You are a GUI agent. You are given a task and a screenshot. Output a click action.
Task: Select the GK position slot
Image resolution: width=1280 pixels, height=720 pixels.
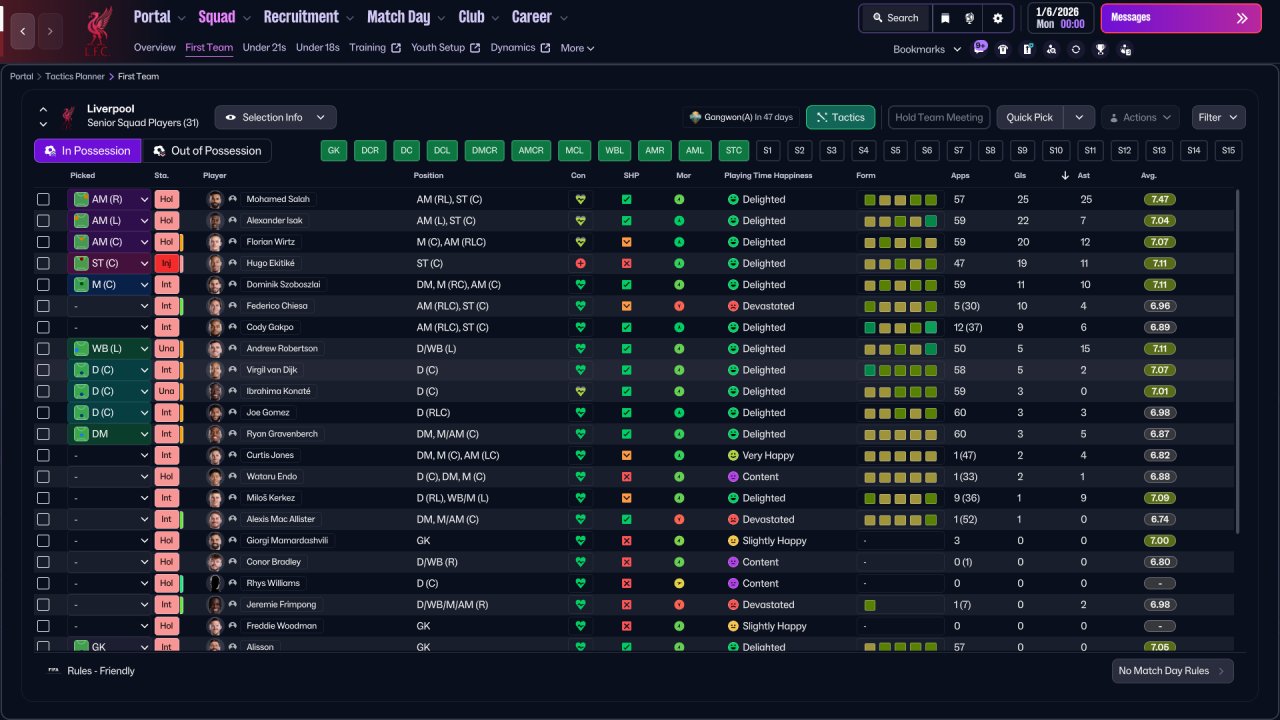point(334,151)
